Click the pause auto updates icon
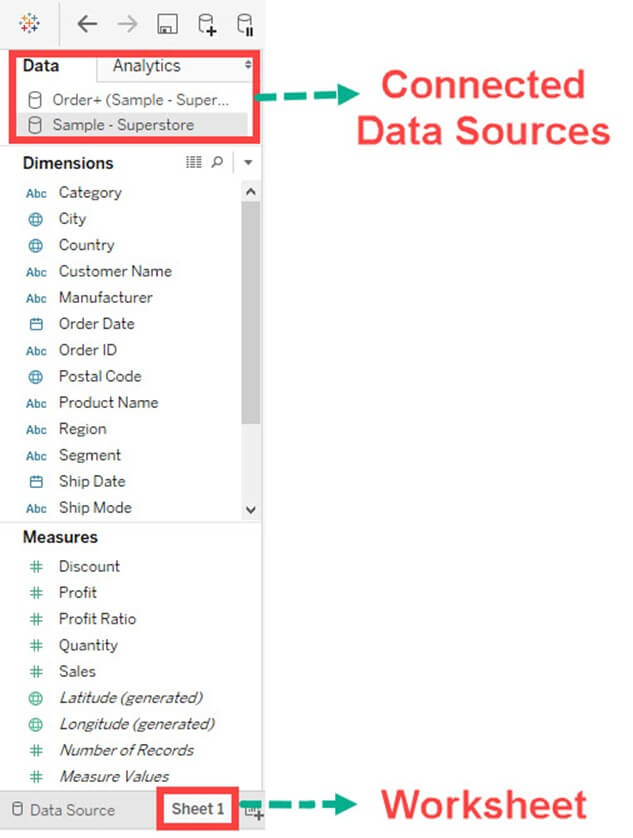Image resolution: width=633 pixels, height=838 pixels. [x=244, y=24]
